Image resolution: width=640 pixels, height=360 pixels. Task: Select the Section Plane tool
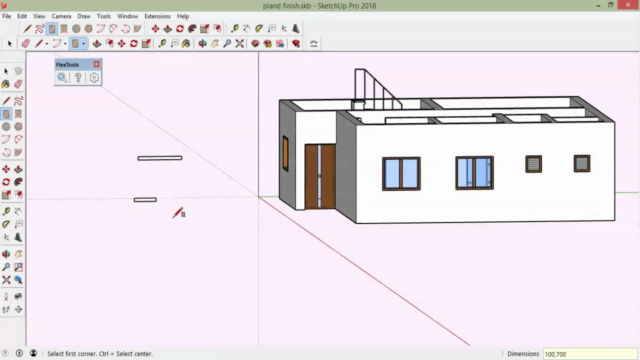point(18,309)
